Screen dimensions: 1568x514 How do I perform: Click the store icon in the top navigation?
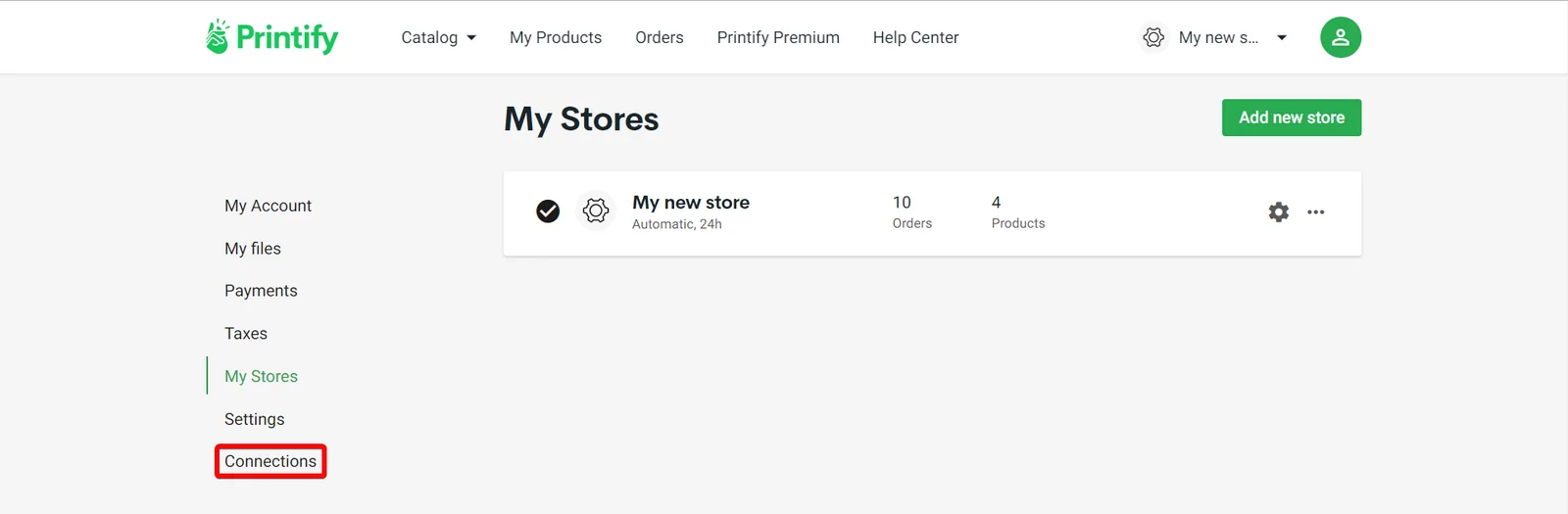coord(1153,37)
